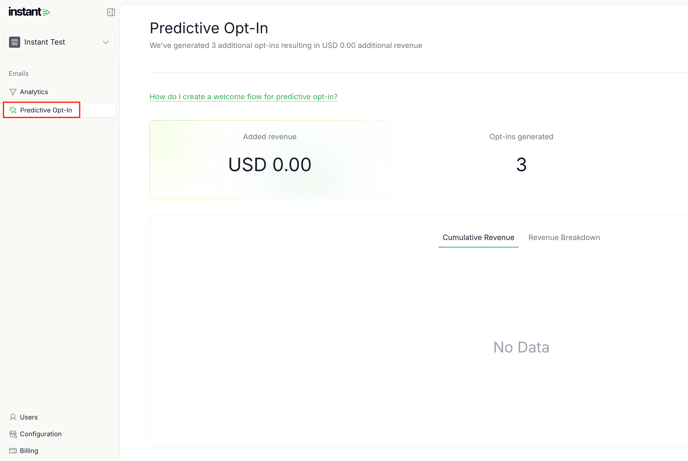The image size is (688, 461).
Task: Expand the workspace switcher chevron
Action: tap(105, 42)
